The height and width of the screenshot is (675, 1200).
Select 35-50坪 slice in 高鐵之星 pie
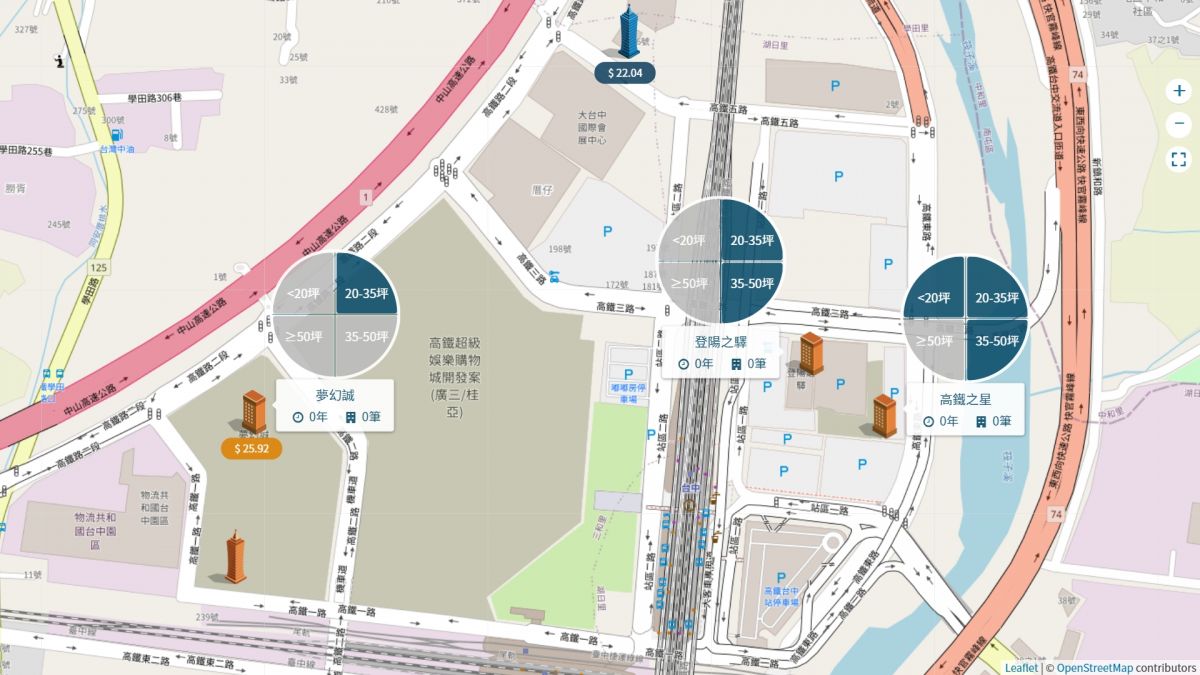(997, 341)
